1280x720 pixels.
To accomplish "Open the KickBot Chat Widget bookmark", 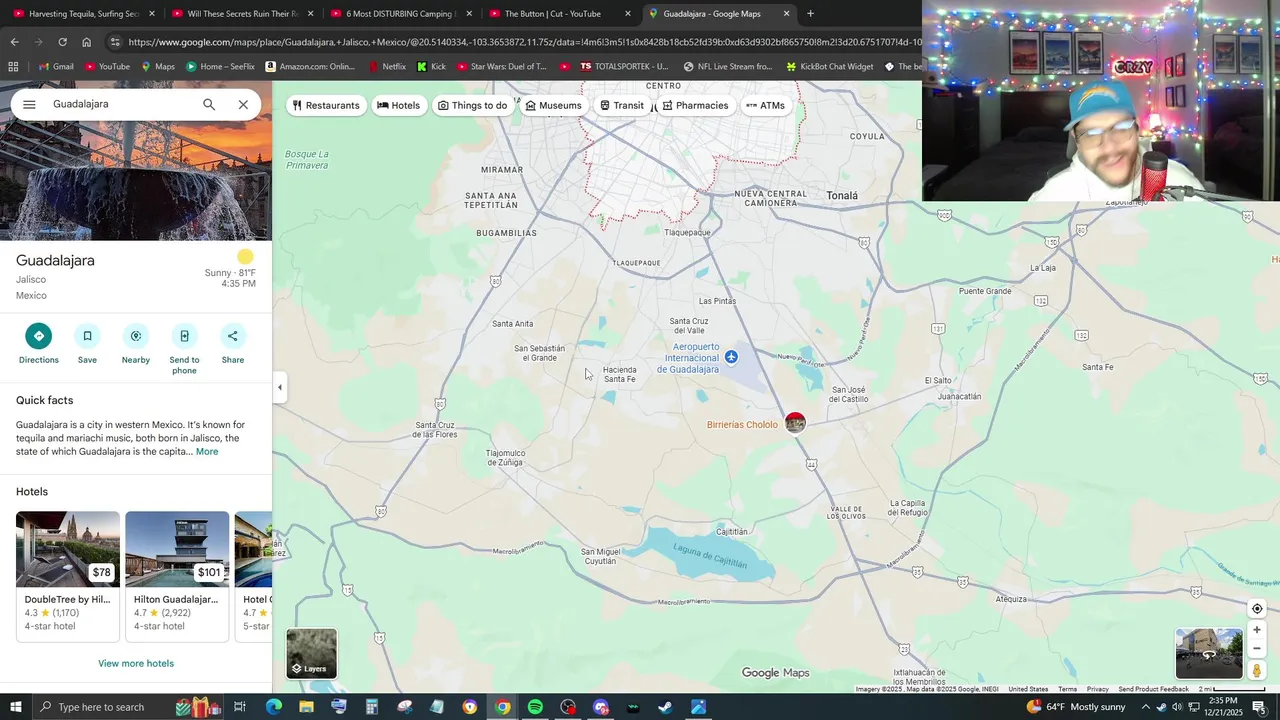I will click(x=830, y=67).
